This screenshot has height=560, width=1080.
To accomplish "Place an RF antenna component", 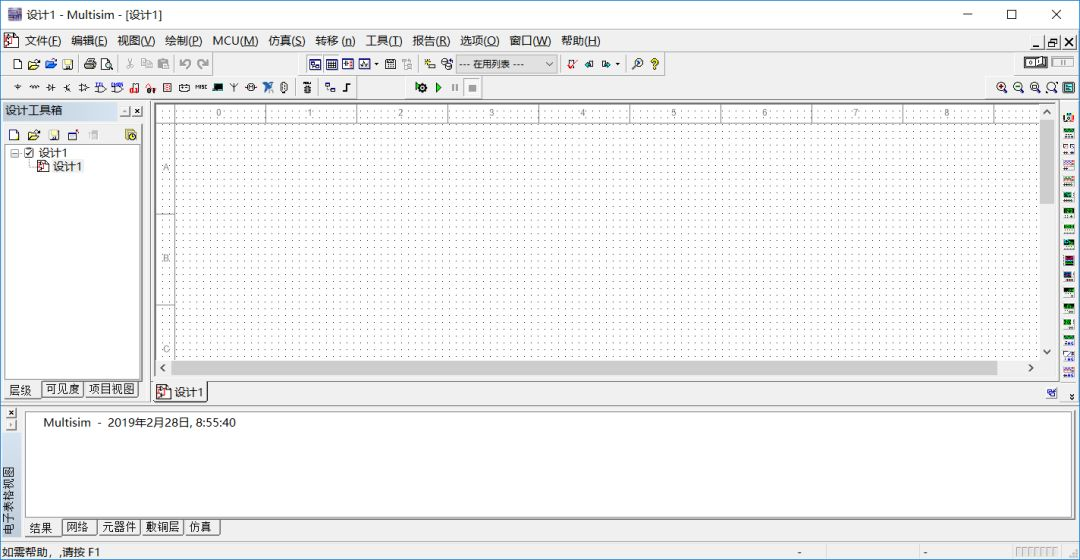I will [x=234, y=87].
